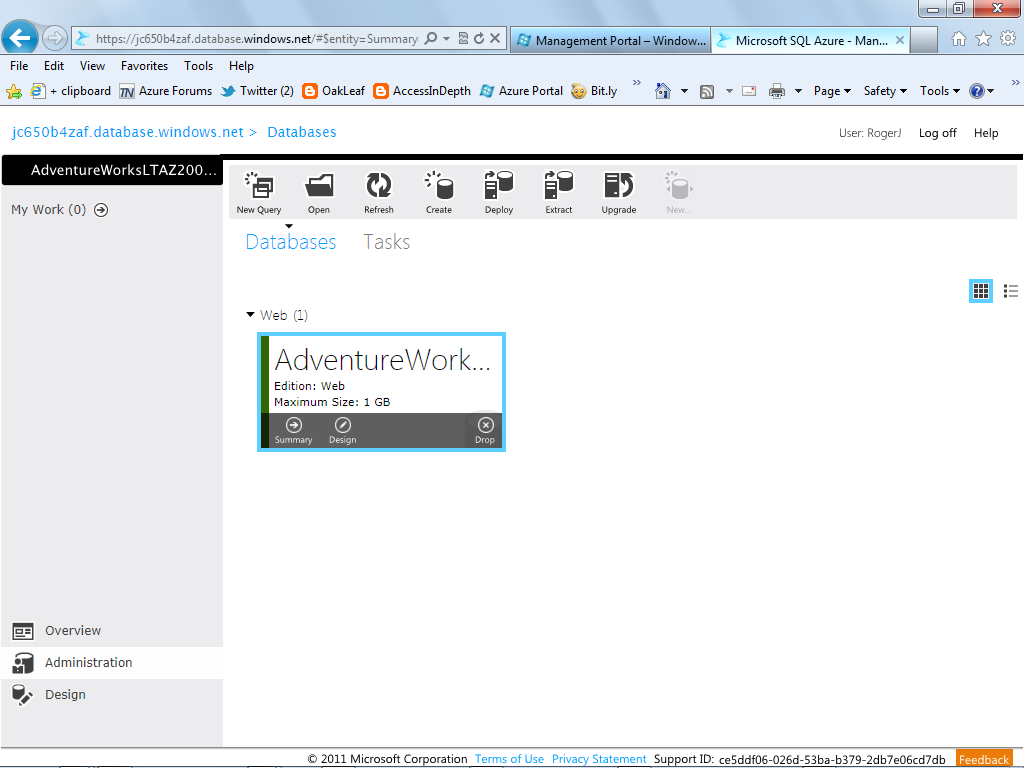Open browser settings gear
Viewport: 1024px width, 768px height.
(x=1008, y=39)
